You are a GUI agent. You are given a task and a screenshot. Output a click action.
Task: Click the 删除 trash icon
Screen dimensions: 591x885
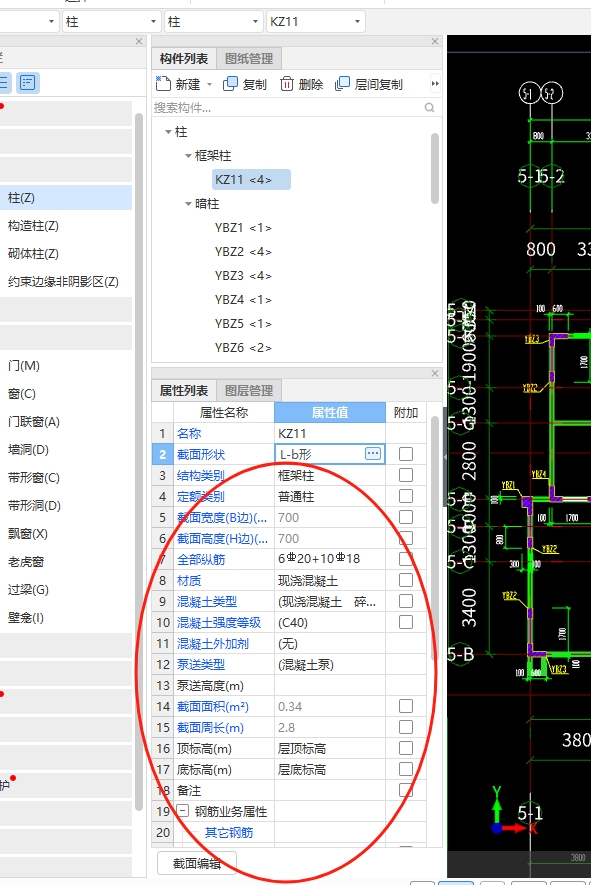click(287, 84)
